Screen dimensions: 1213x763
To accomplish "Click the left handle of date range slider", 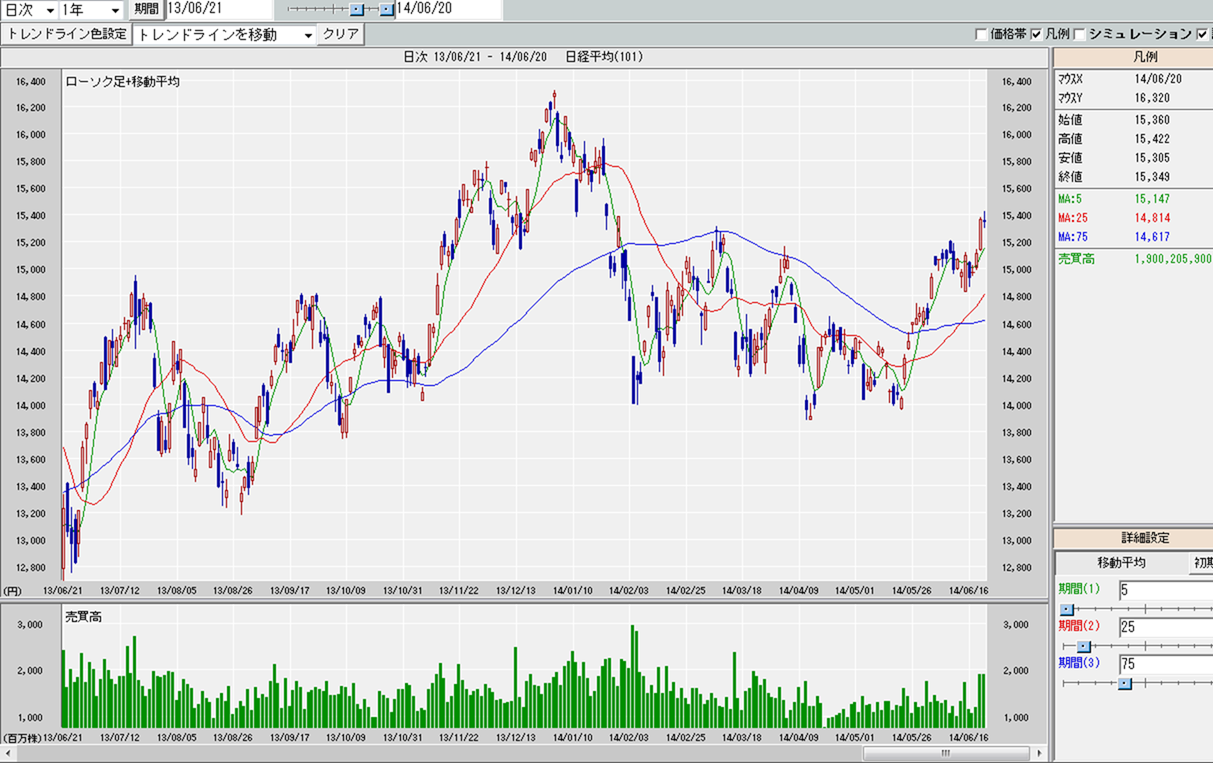I will [357, 10].
